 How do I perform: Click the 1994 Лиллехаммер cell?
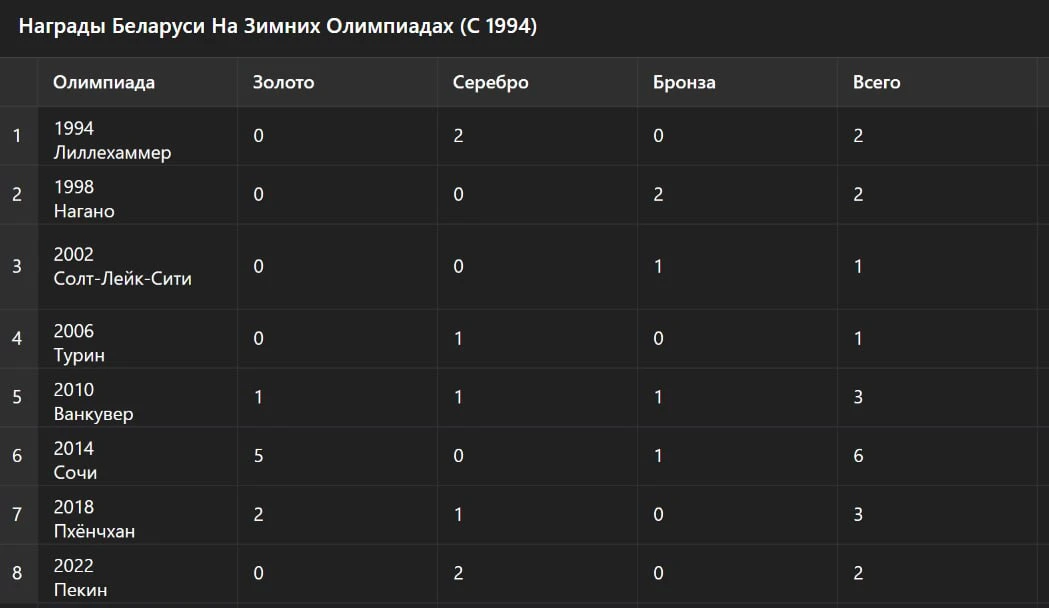[x=112, y=140]
